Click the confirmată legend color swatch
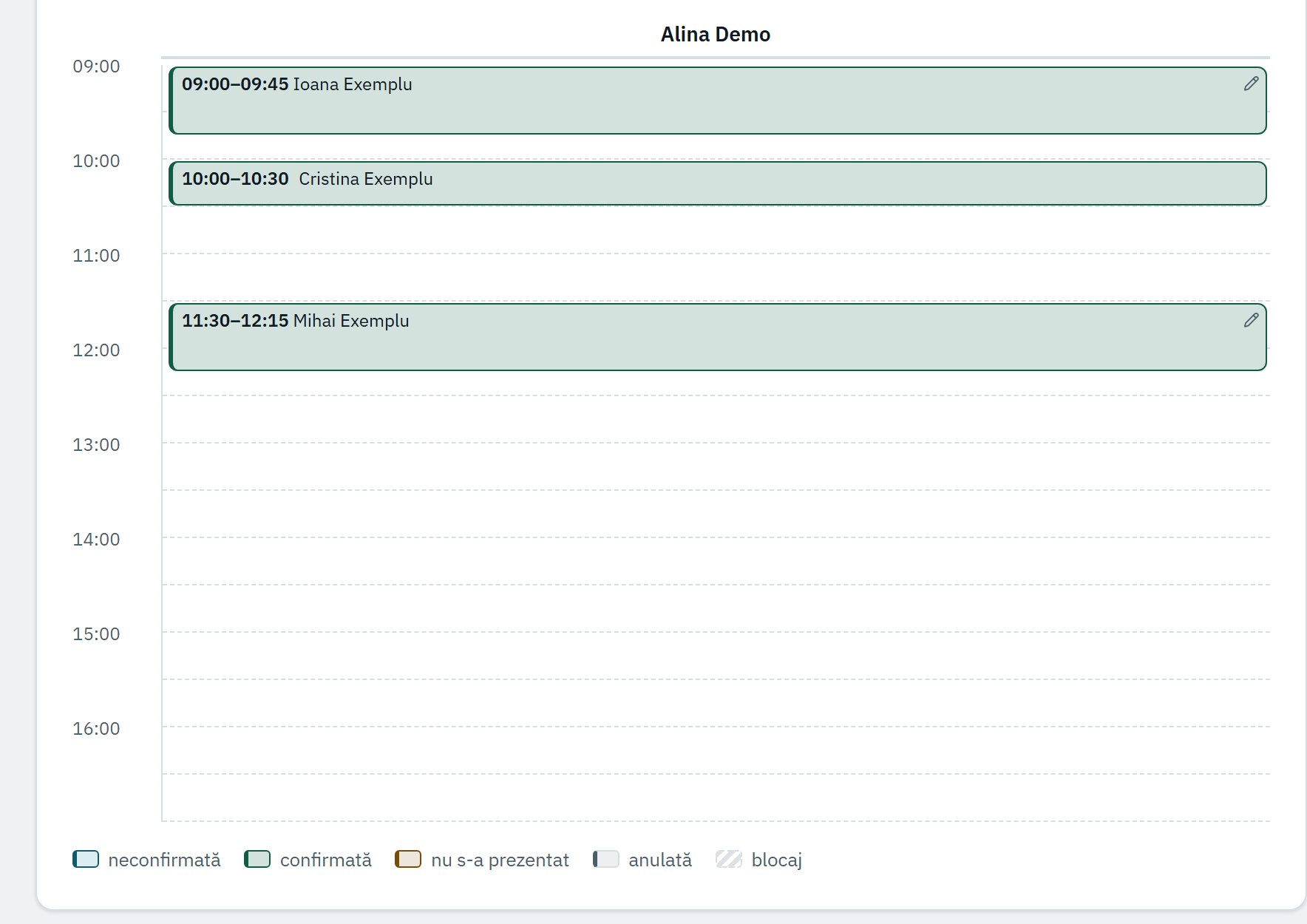The height and width of the screenshot is (924, 1307). pos(257,859)
